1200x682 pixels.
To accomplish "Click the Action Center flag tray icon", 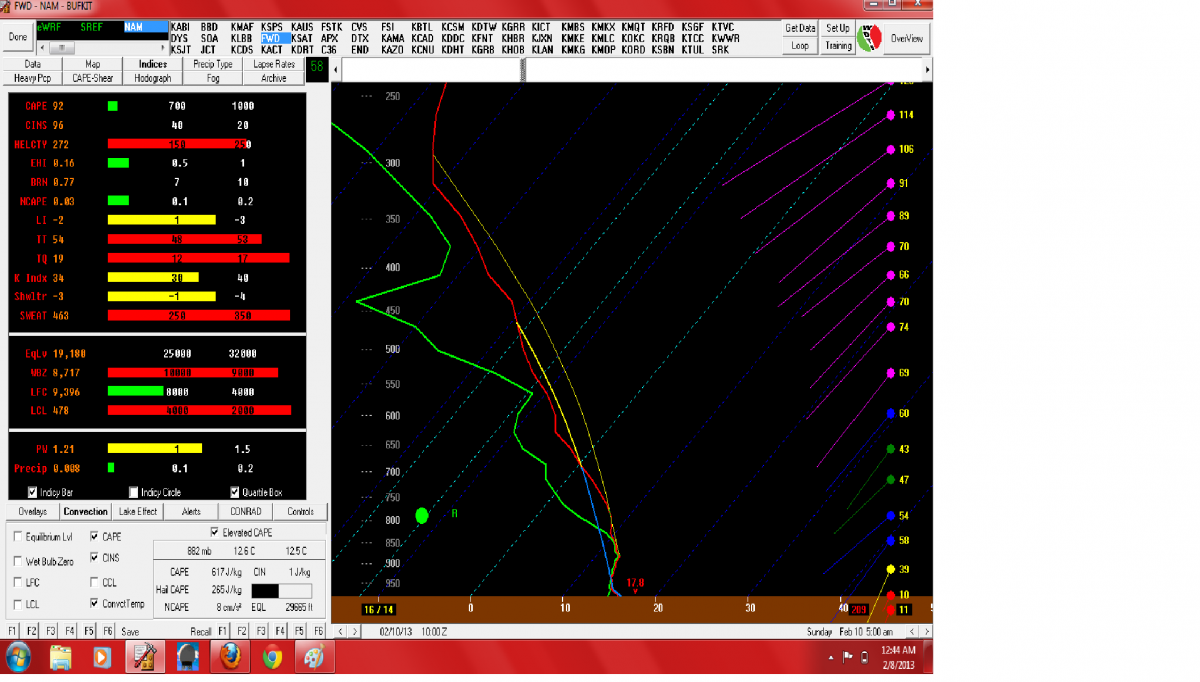I will (x=849, y=658).
